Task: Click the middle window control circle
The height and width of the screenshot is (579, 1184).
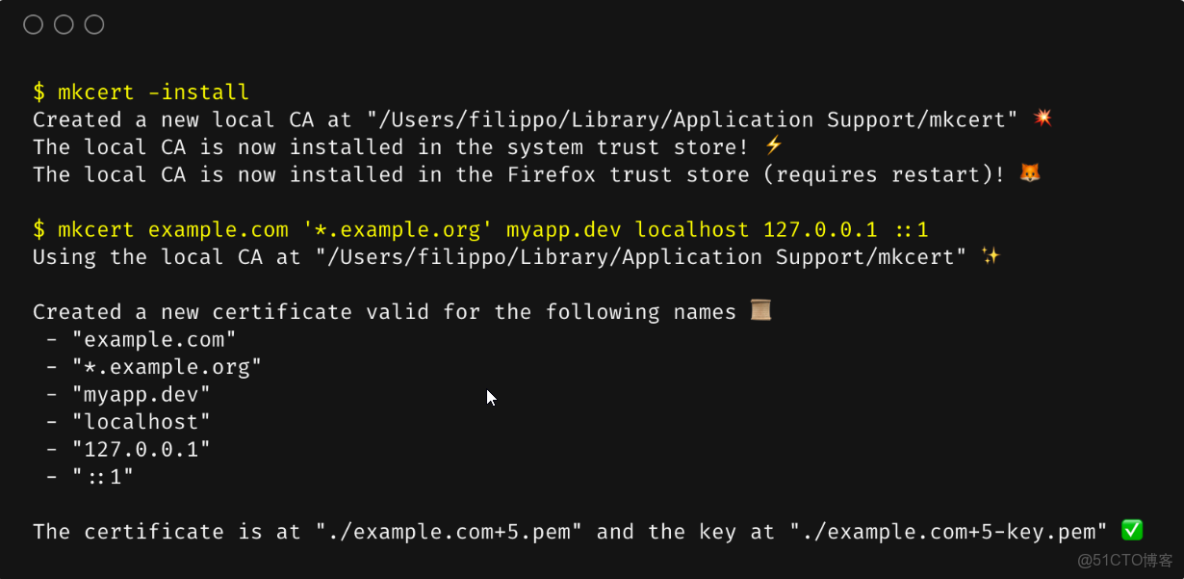Action: pos(62,24)
